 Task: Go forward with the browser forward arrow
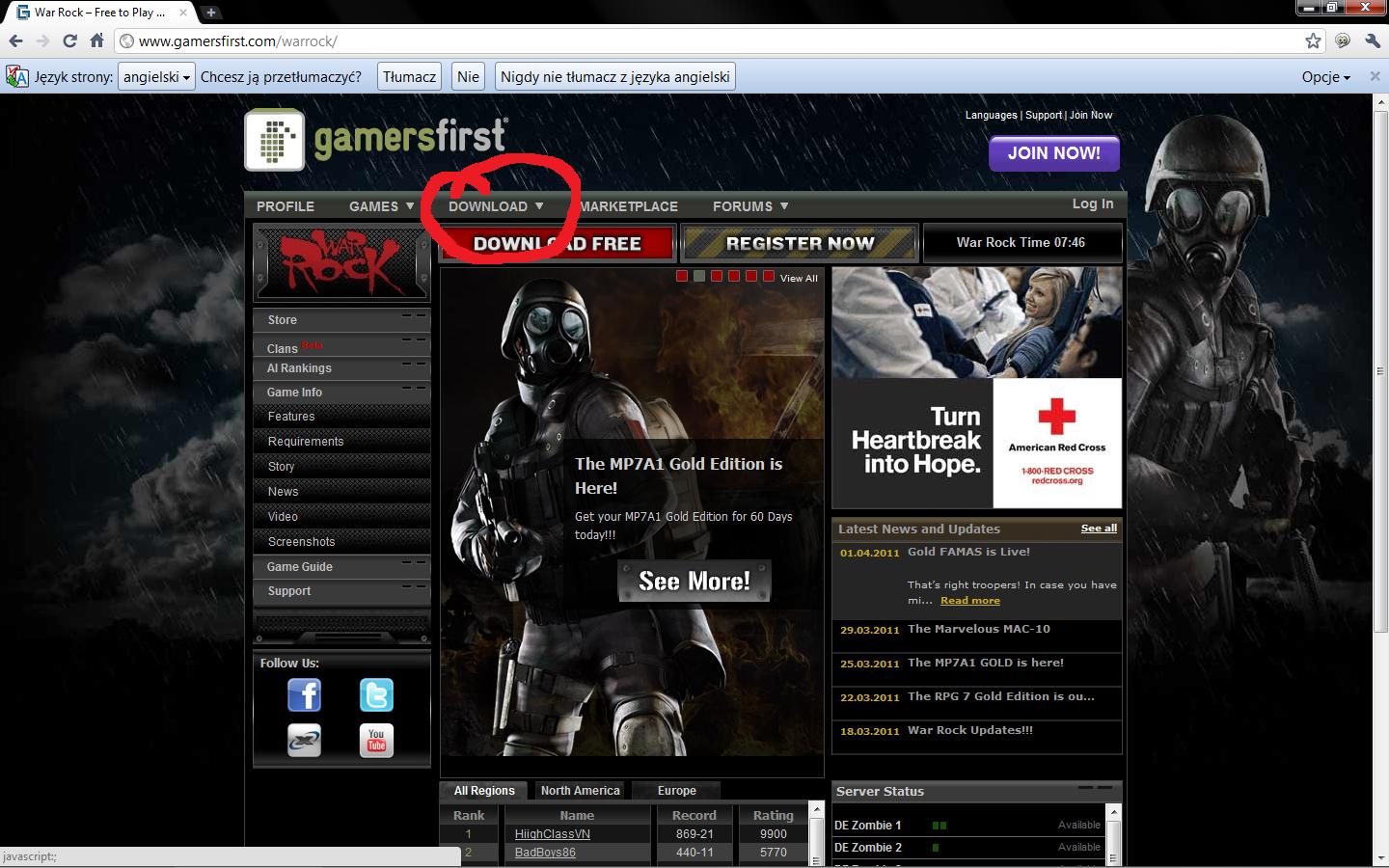pos(42,41)
